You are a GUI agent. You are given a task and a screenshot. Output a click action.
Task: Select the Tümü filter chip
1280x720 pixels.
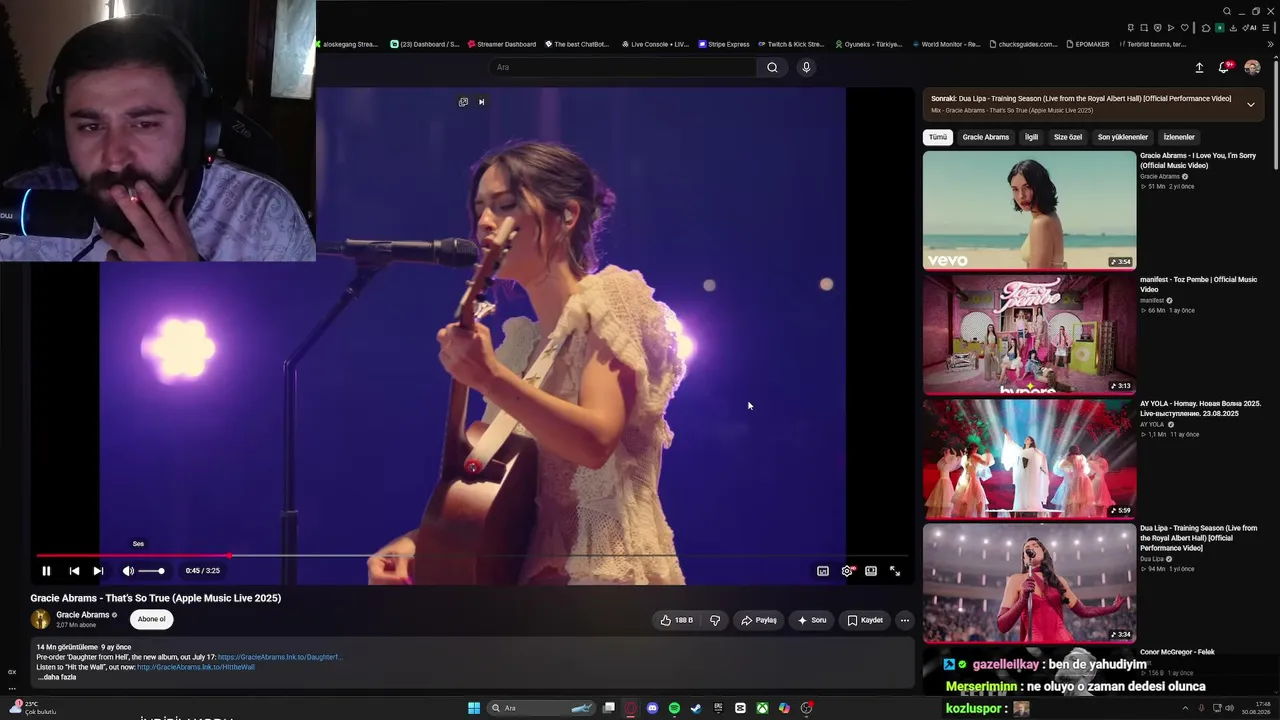pos(937,137)
